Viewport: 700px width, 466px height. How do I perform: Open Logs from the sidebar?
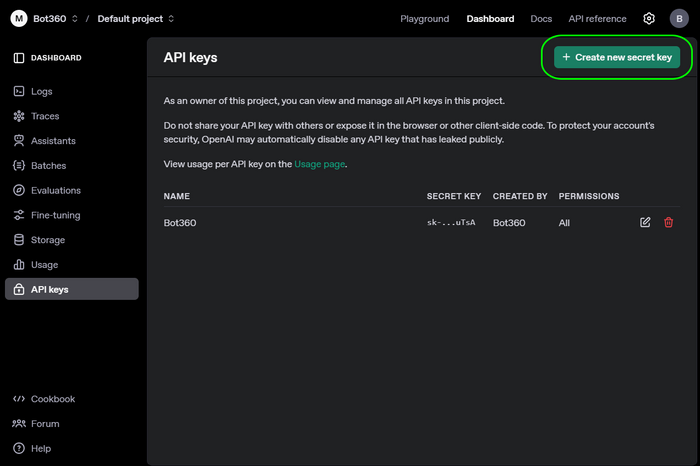(x=41, y=91)
